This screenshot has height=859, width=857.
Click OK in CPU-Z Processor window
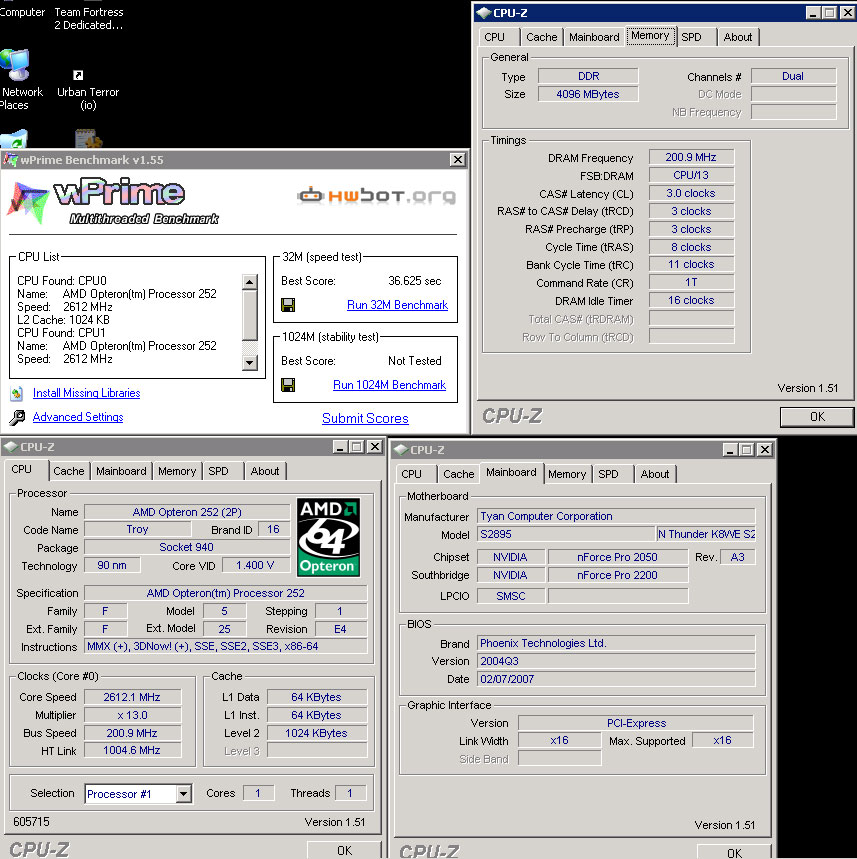(x=344, y=850)
